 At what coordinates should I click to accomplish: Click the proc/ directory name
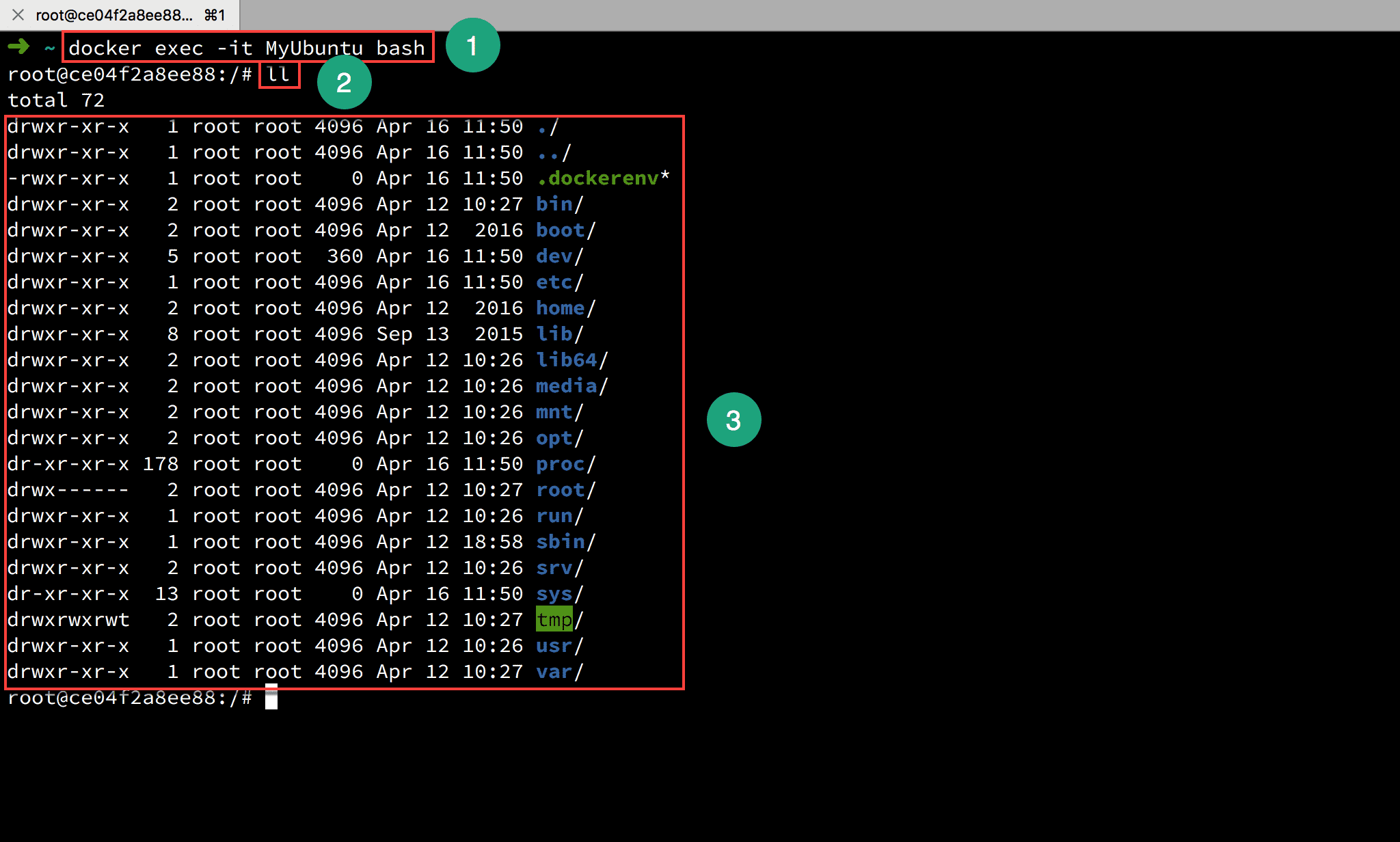[566, 464]
